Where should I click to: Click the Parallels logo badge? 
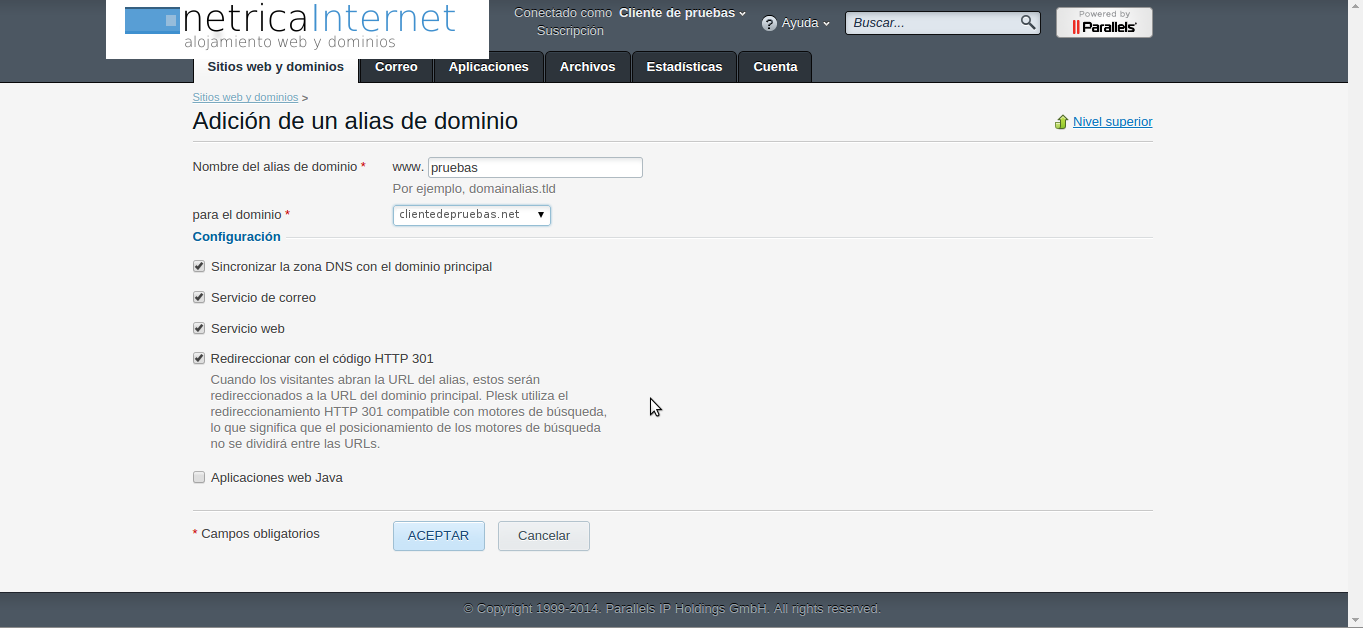[1104, 23]
